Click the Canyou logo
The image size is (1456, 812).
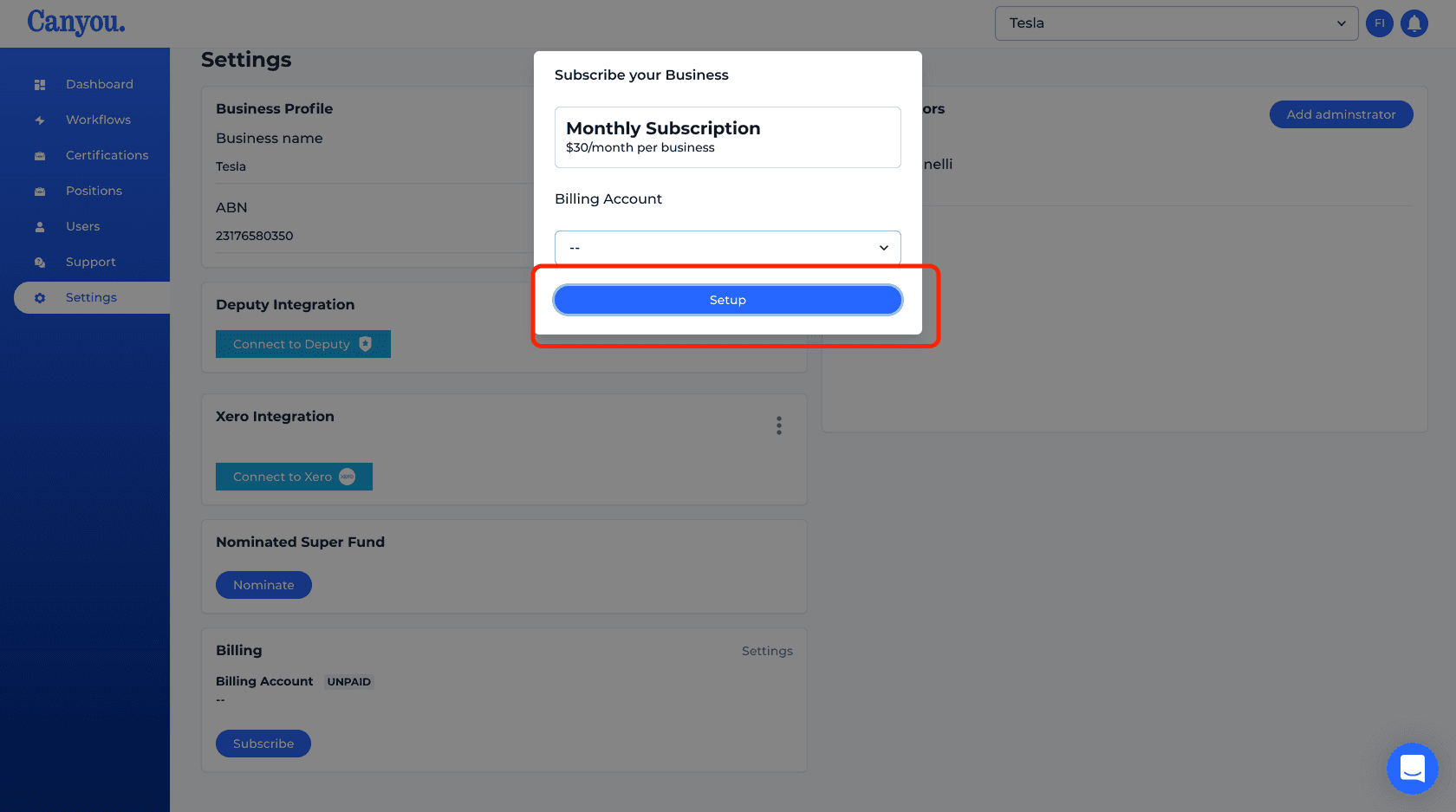tap(75, 23)
